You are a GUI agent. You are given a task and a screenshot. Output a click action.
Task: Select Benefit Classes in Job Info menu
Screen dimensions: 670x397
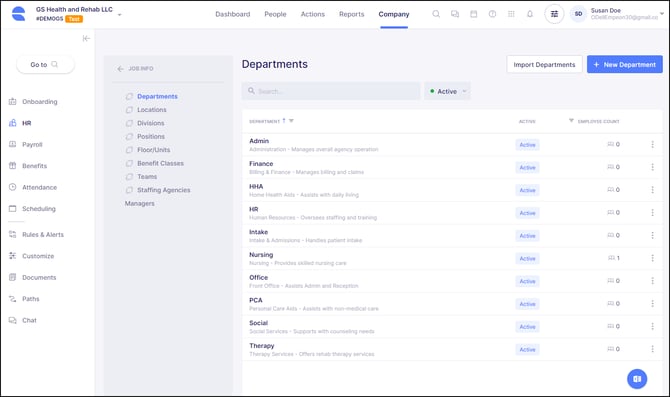(x=160, y=163)
